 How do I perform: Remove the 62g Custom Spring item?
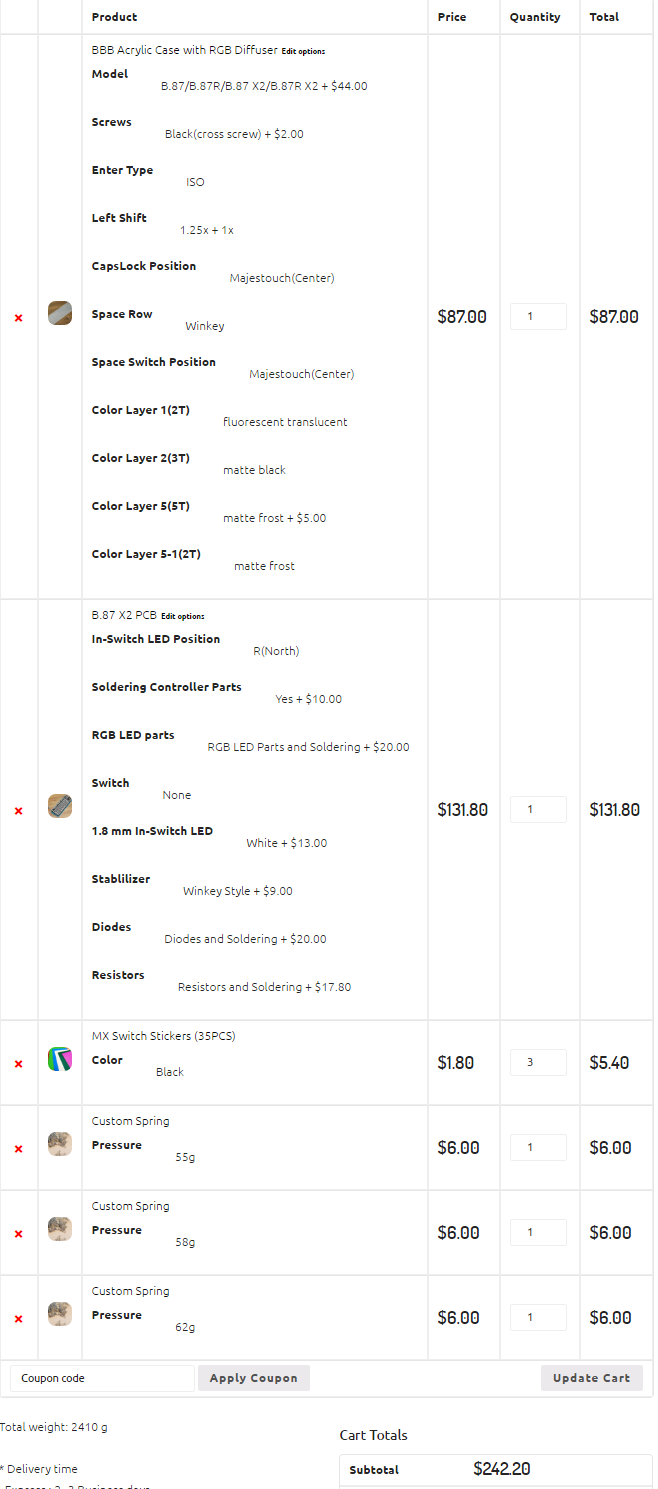tap(18, 1319)
